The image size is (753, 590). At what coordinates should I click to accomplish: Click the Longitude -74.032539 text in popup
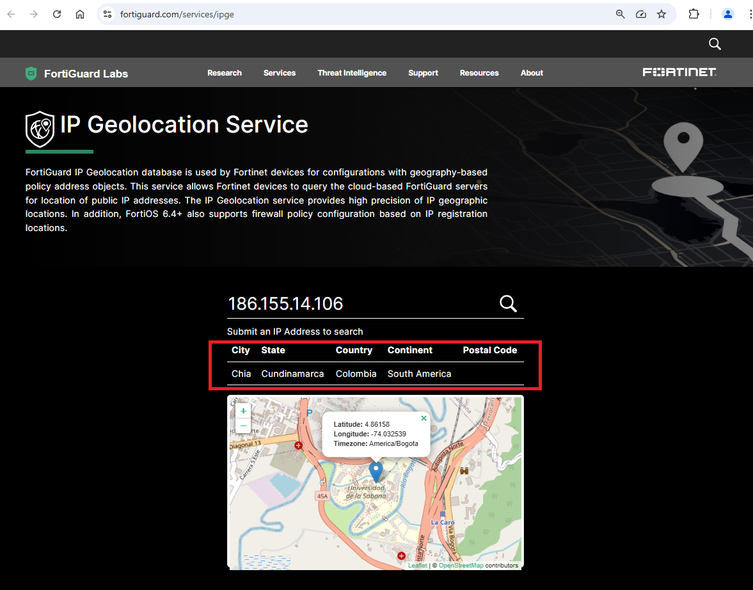click(370, 434)
